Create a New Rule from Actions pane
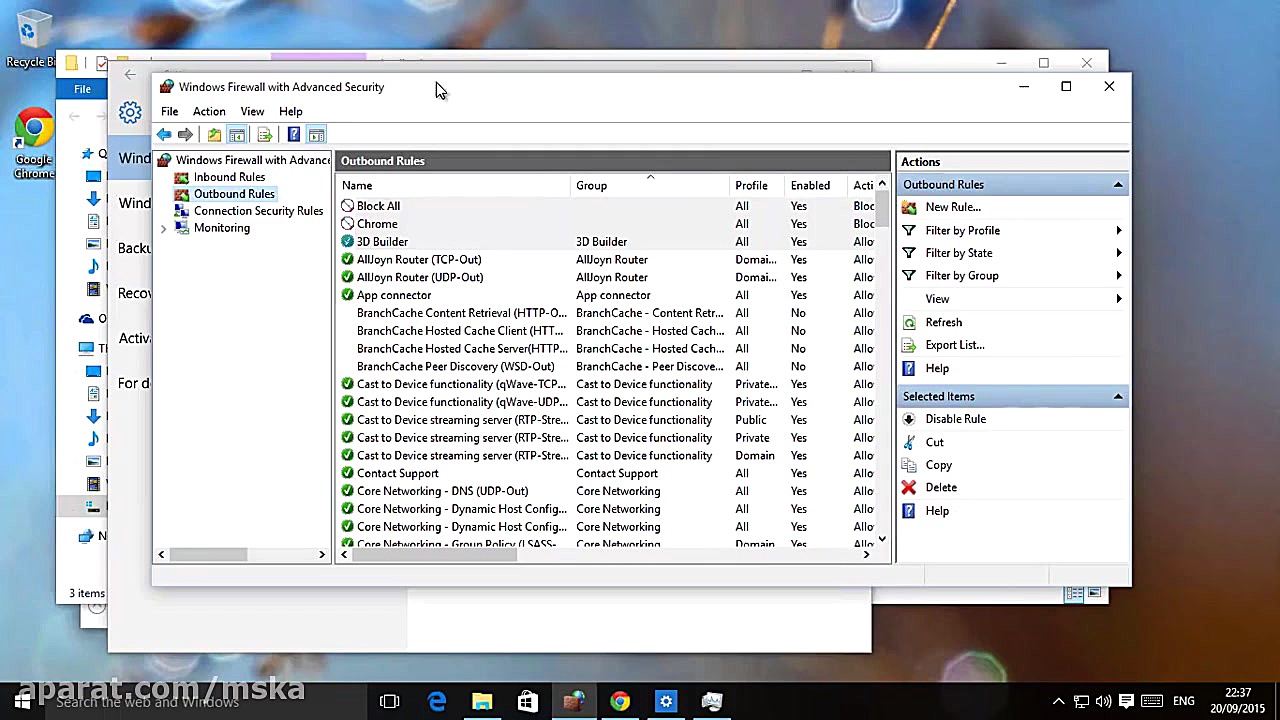 coord(952,207)
